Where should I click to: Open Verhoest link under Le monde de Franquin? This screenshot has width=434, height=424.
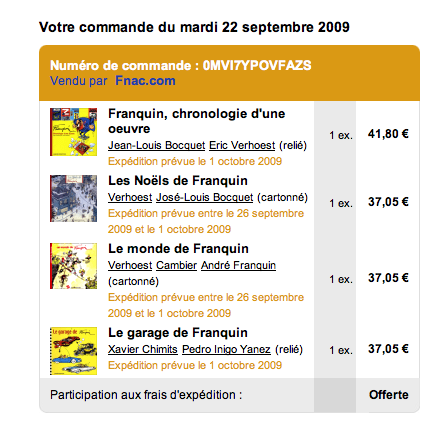pyautogui.click(x=130, y=265)
